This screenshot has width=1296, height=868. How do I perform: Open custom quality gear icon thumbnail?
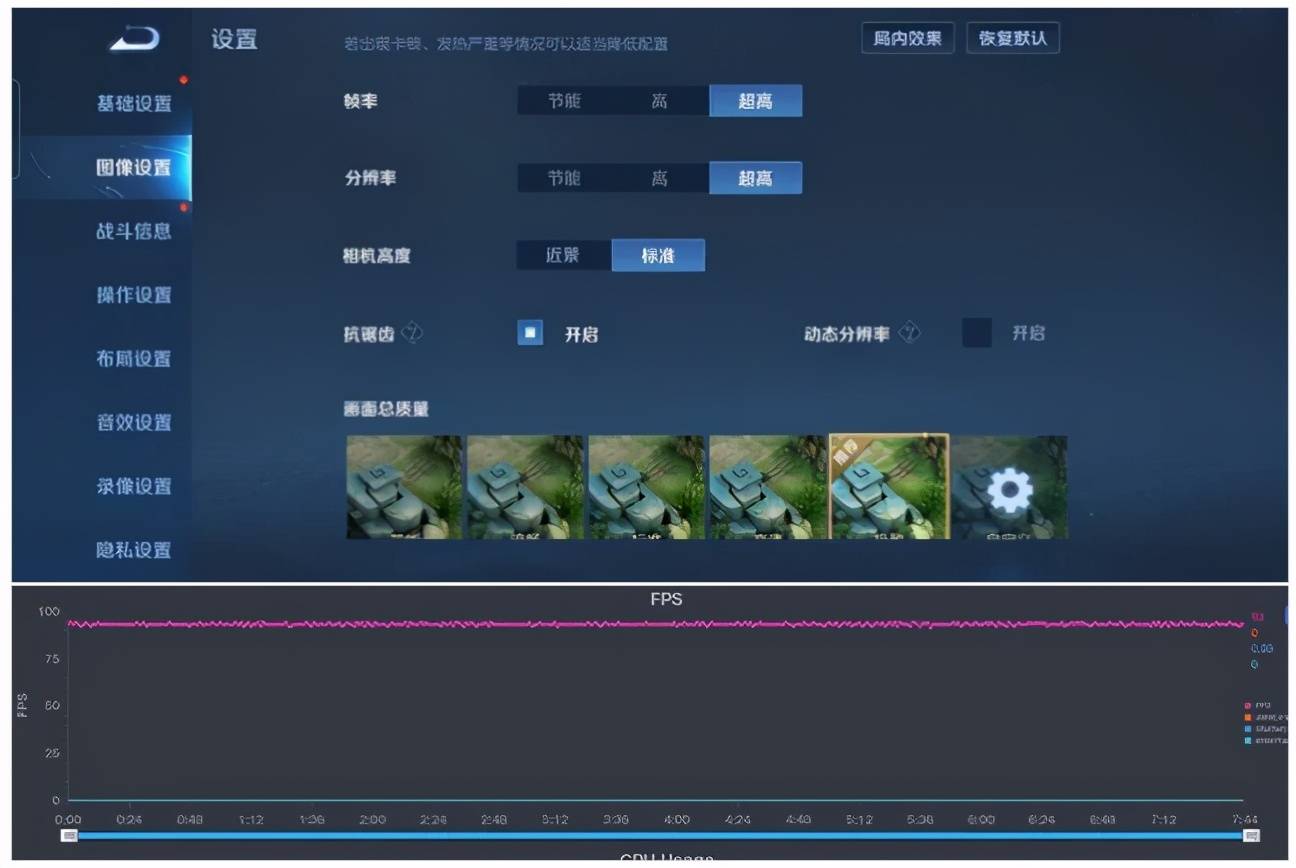point(1009,487)
